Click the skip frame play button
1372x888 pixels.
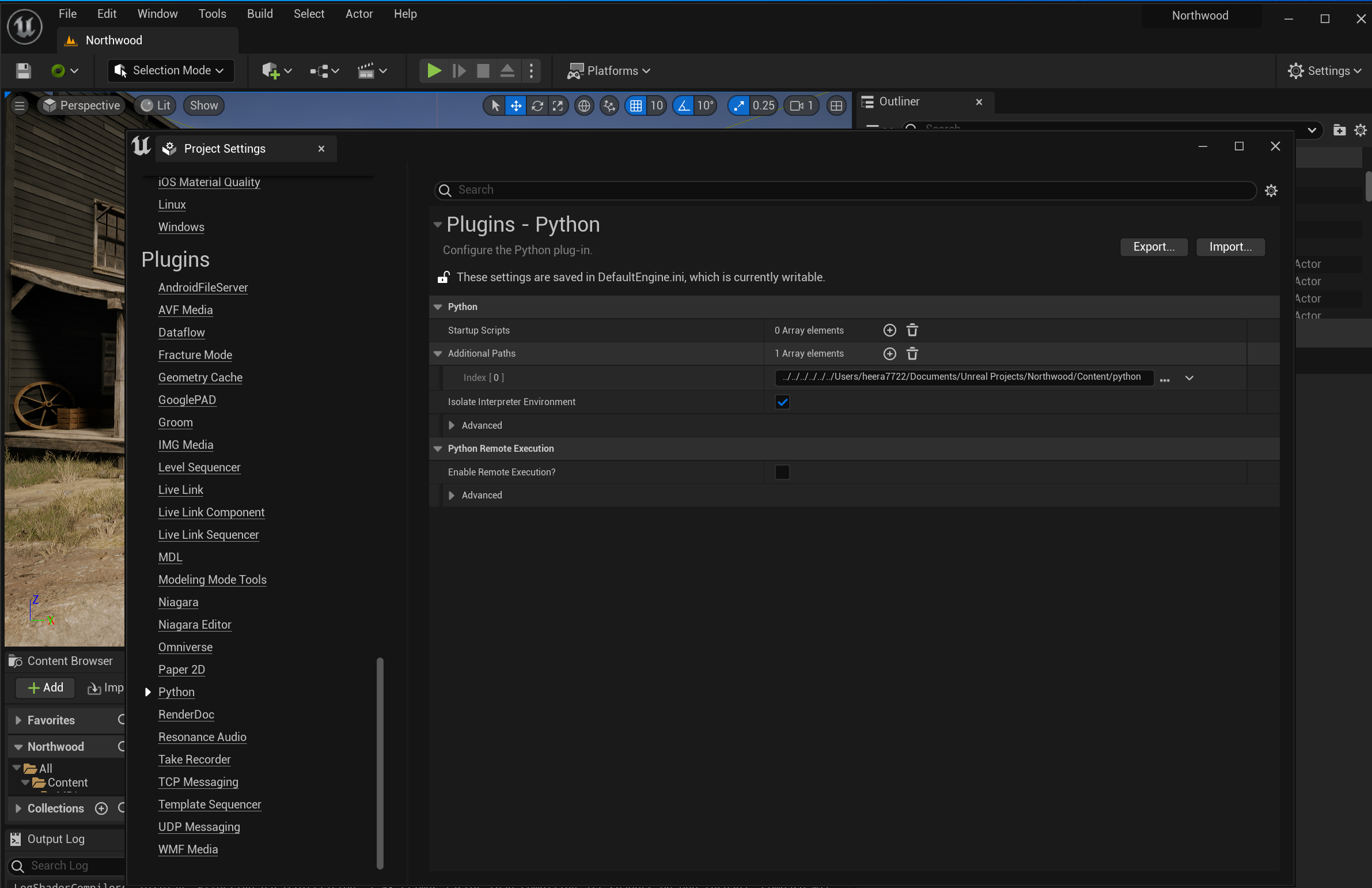point(458,71)
